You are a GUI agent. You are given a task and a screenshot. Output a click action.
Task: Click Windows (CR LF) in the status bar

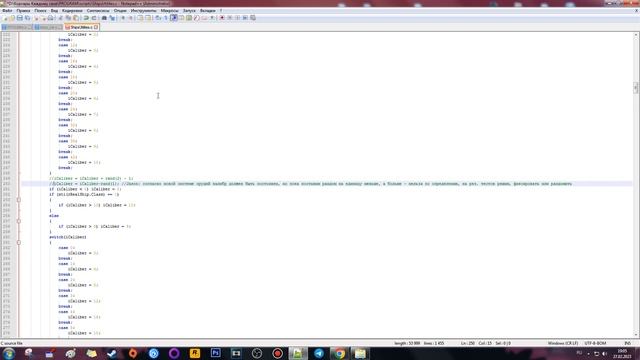coord(562,343)
